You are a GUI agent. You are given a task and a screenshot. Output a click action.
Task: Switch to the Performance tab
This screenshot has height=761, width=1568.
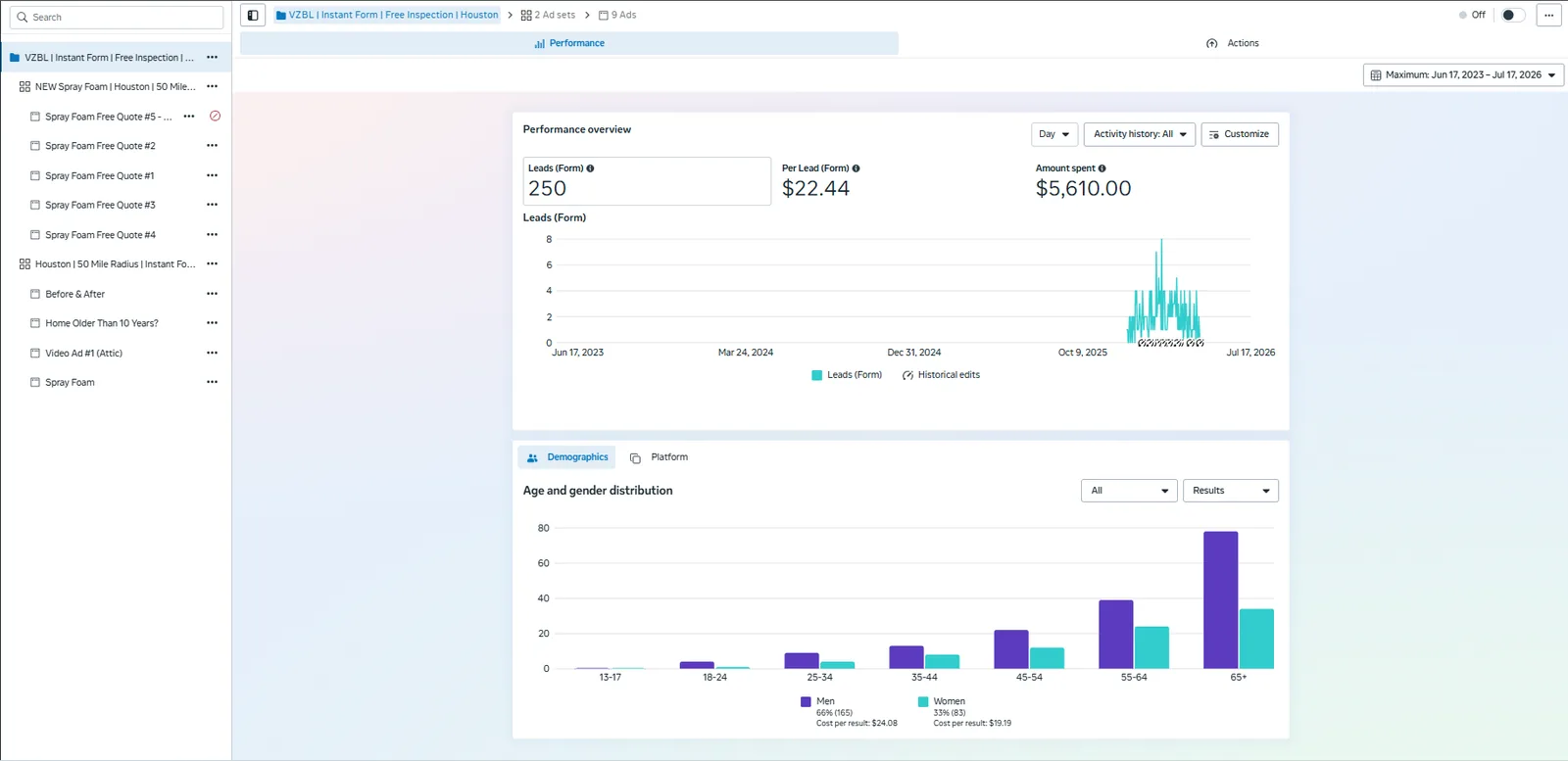pos(569,43)
